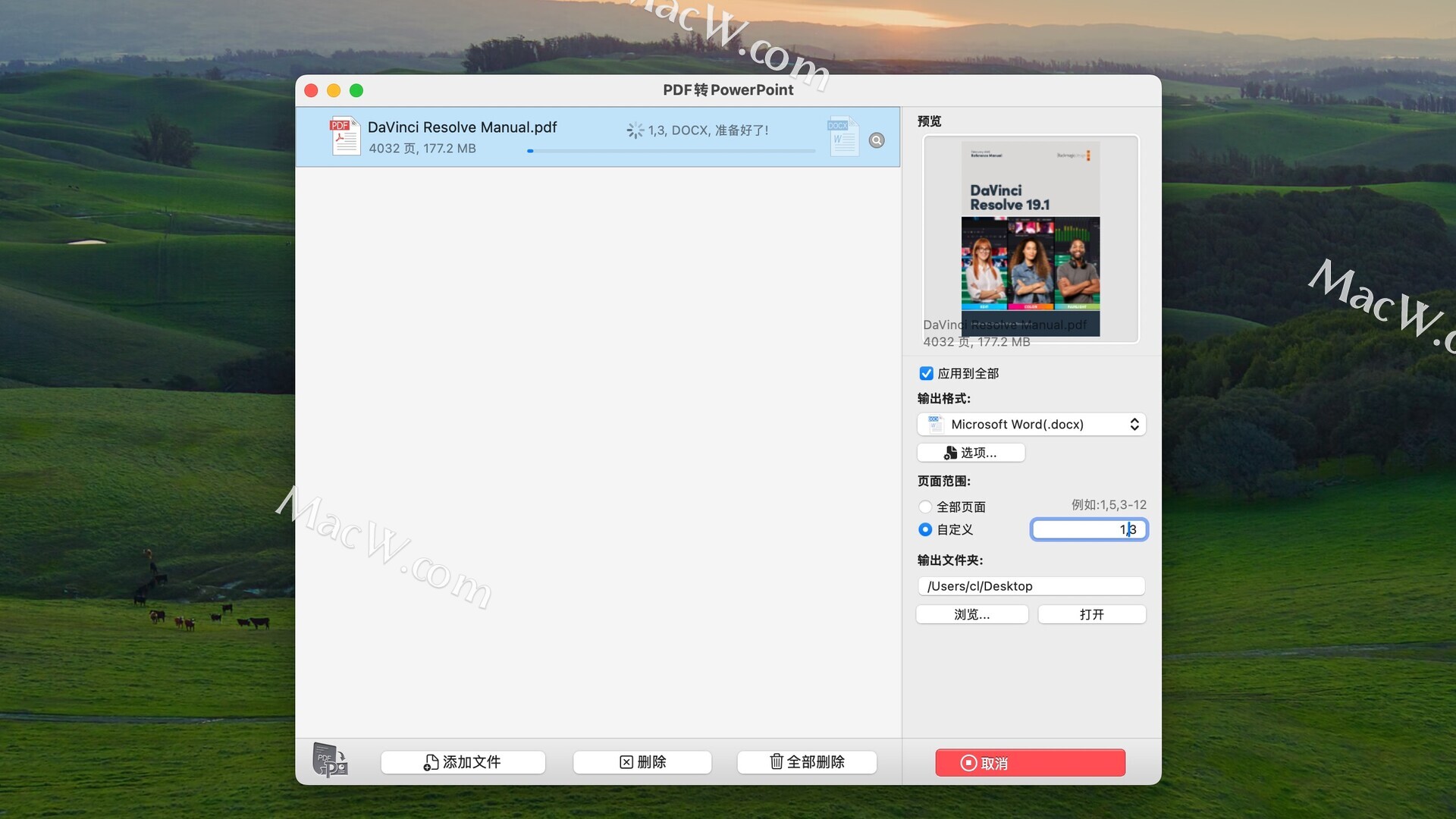The width and height of the screenshot is (1456, 819).
Task: Click the spinning progress indicator icon
Action: [635, 130]
